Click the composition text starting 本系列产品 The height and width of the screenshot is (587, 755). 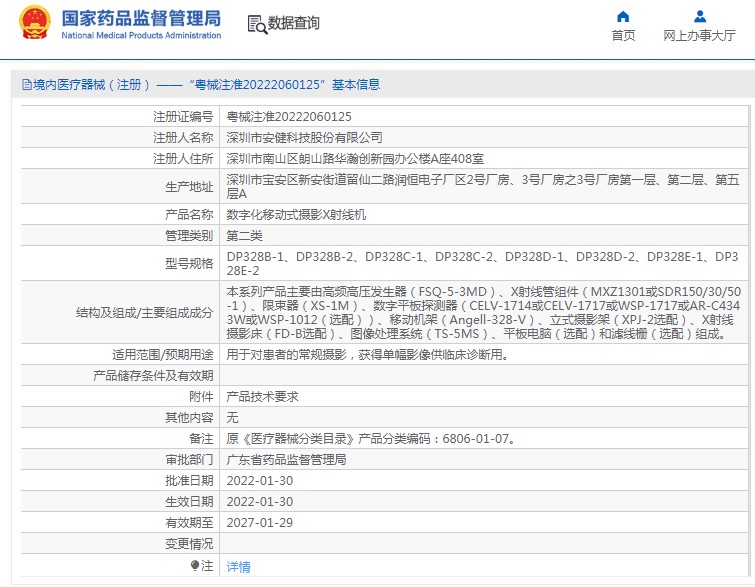click(483, 313)
